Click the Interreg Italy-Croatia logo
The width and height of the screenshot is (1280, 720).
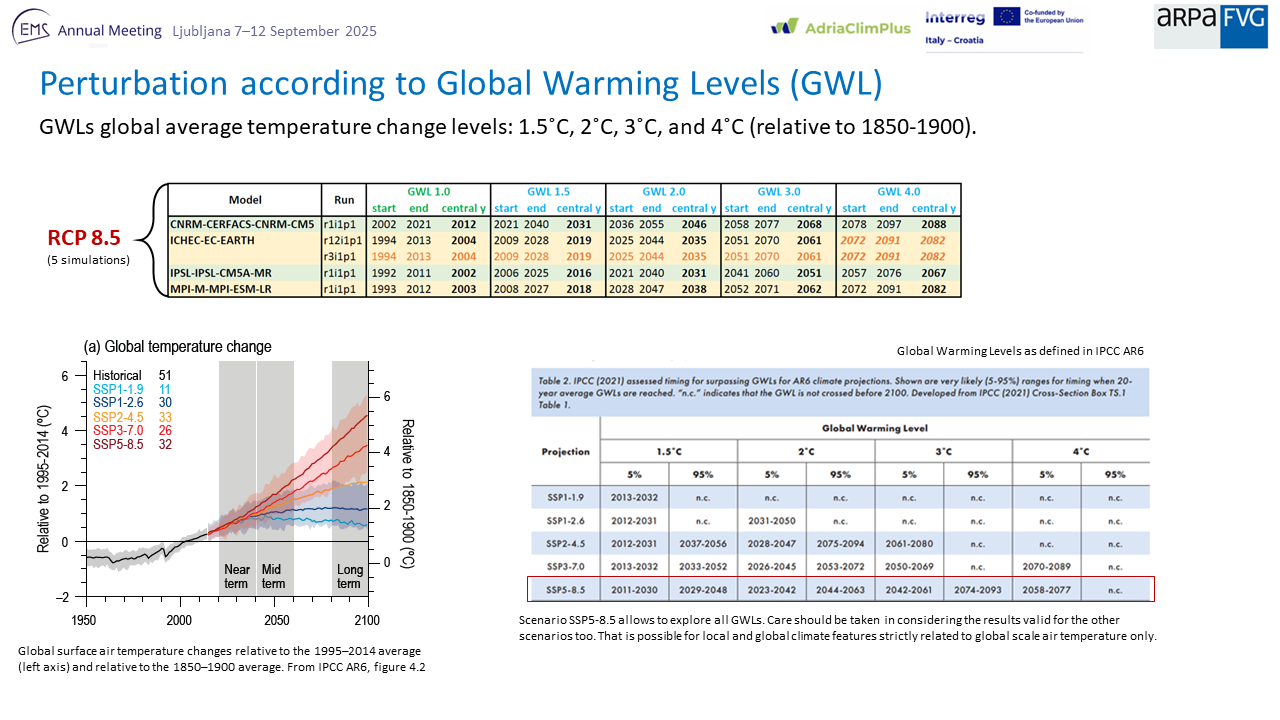[955, 27]
